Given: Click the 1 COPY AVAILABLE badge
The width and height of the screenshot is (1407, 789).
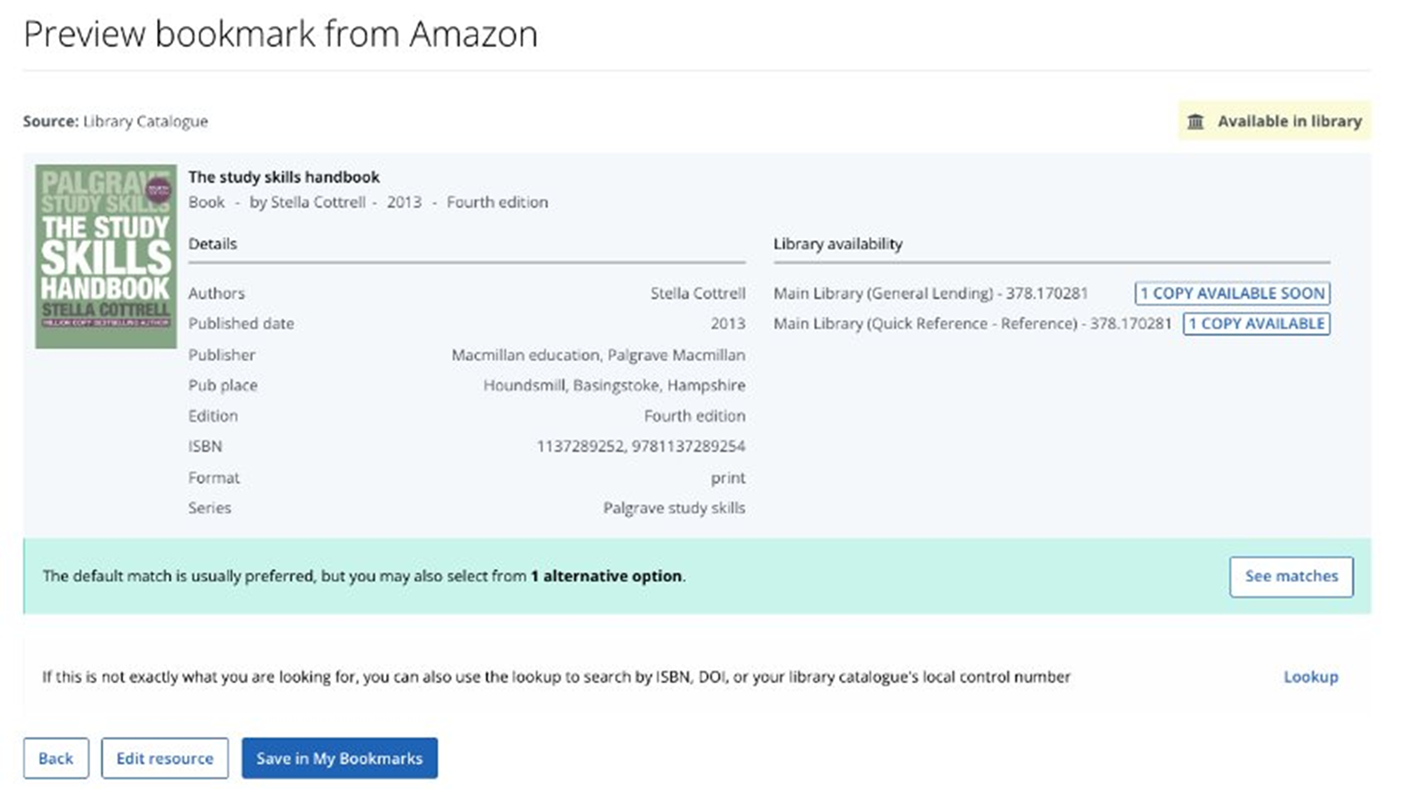Looking at the screenshot, I should 1256,324.
